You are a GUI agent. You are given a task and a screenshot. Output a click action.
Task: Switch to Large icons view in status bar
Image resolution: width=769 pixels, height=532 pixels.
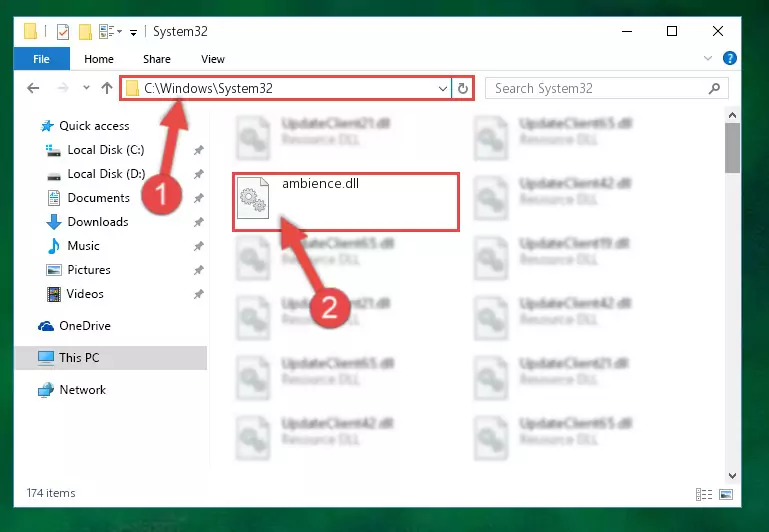coord(726,494)
